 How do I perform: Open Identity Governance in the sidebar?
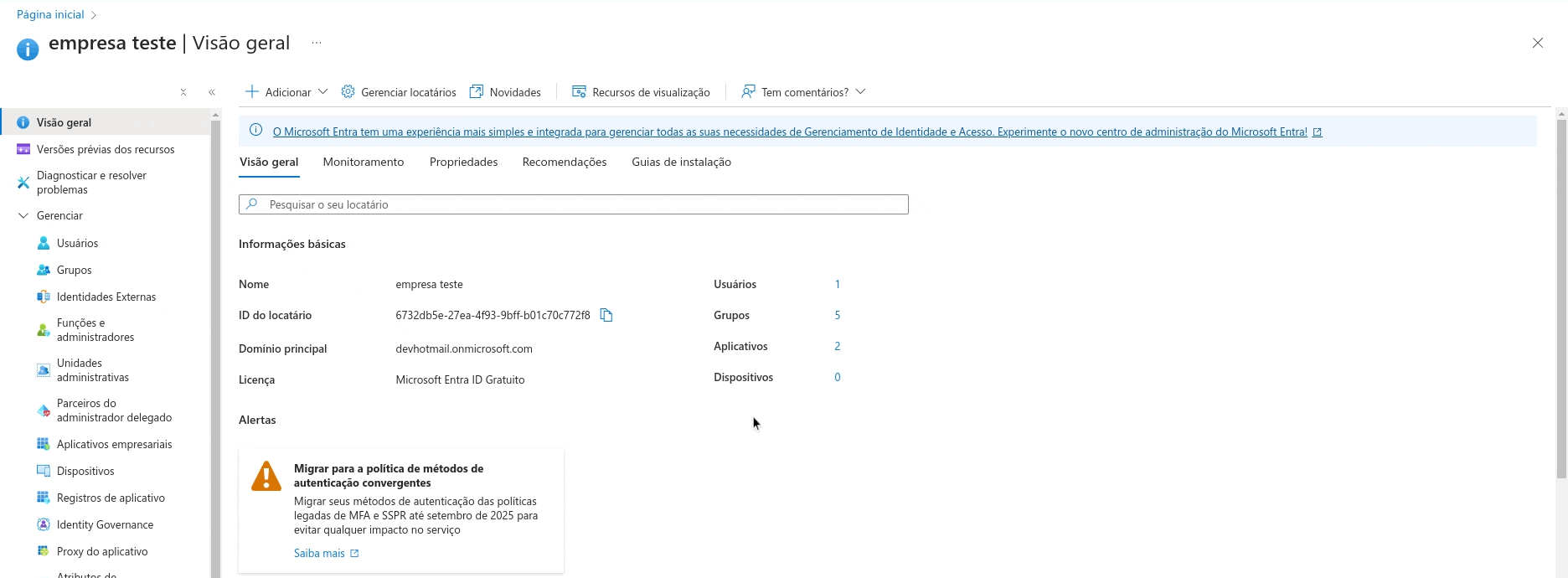106,524
